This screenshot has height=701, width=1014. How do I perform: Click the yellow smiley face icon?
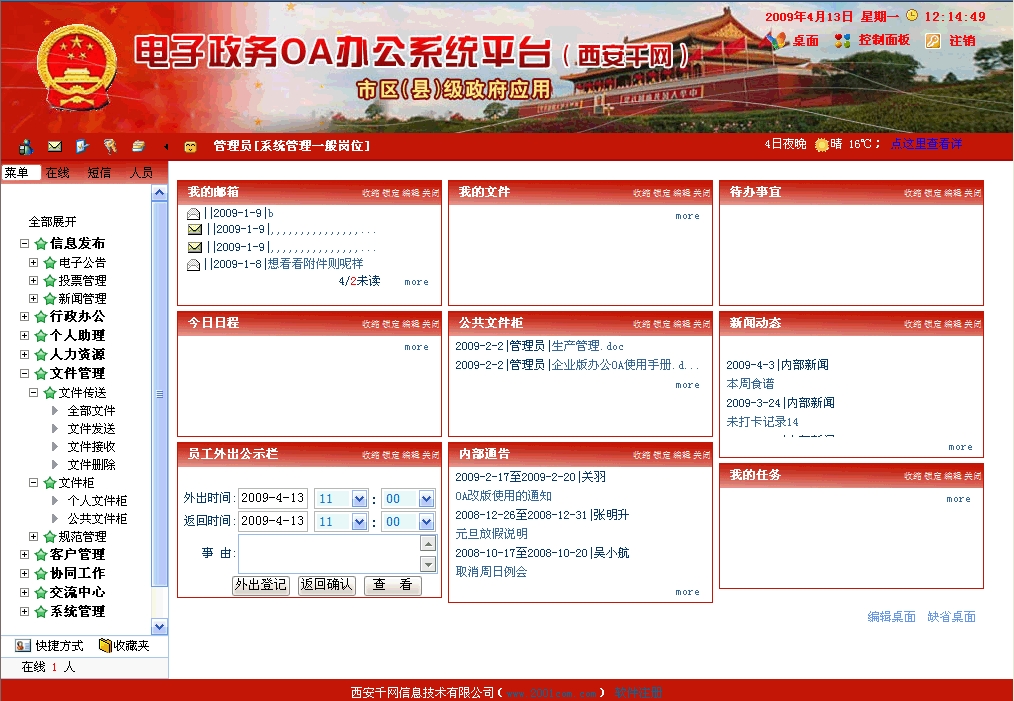point(190,147)
